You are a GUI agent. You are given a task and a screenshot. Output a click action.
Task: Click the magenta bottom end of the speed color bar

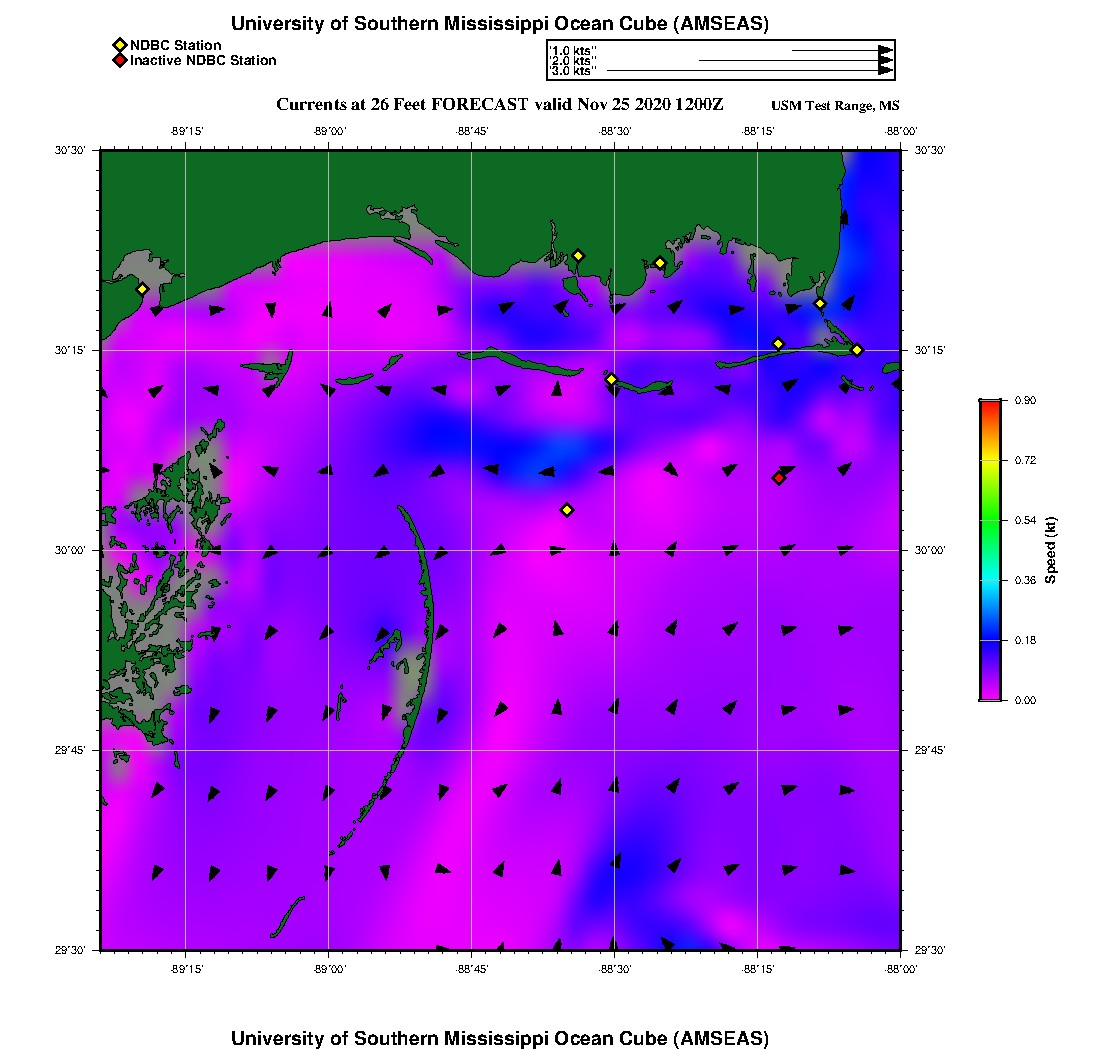[990, 694]
